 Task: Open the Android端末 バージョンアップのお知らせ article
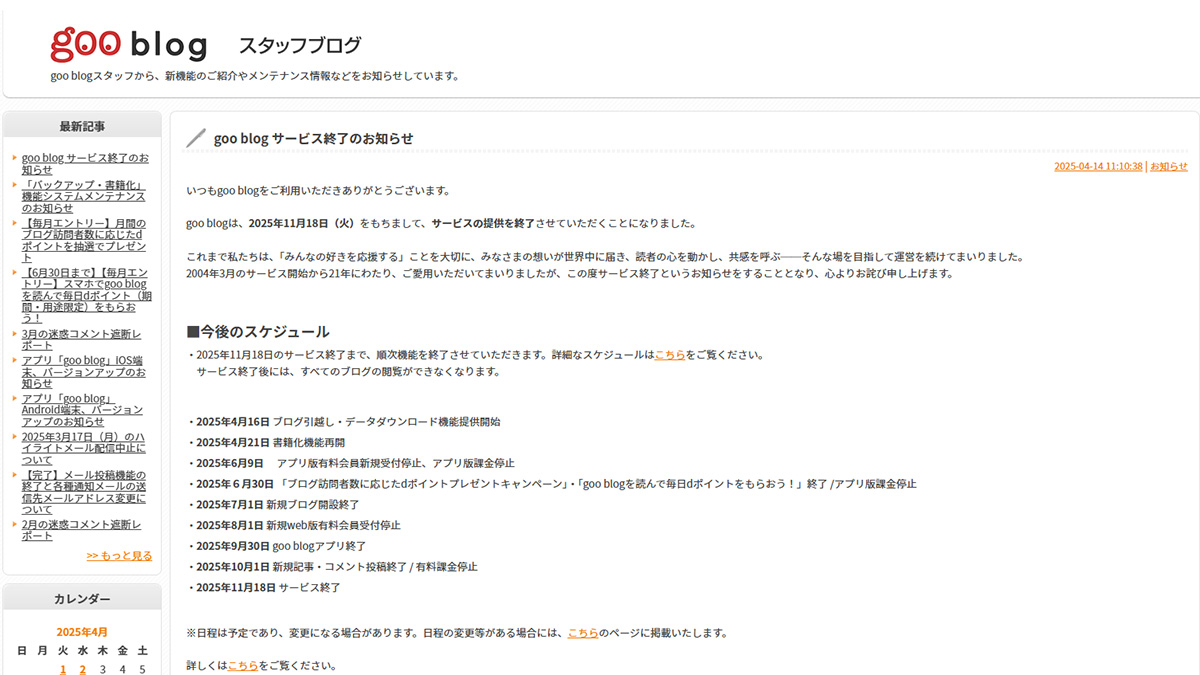pyautogui.click(x=82, y=409)
